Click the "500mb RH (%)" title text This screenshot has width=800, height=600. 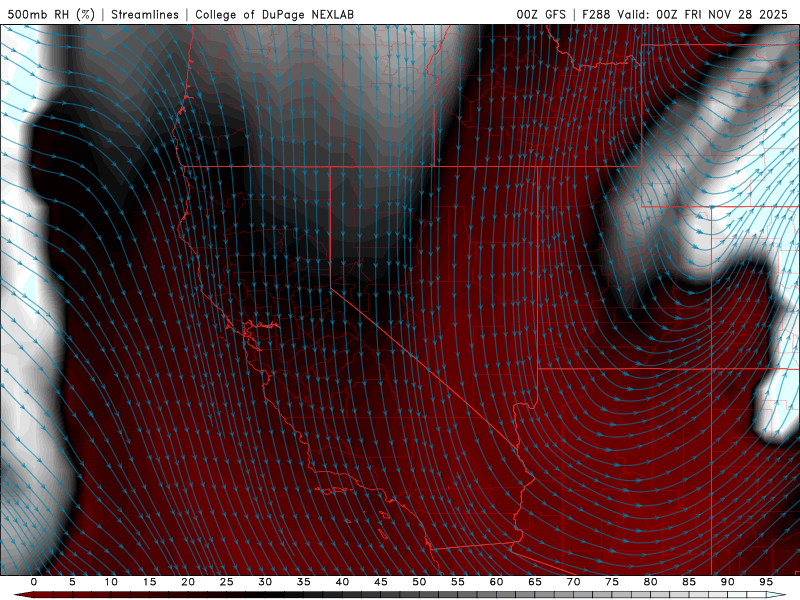pyautogui.click(x=51, y=14)
